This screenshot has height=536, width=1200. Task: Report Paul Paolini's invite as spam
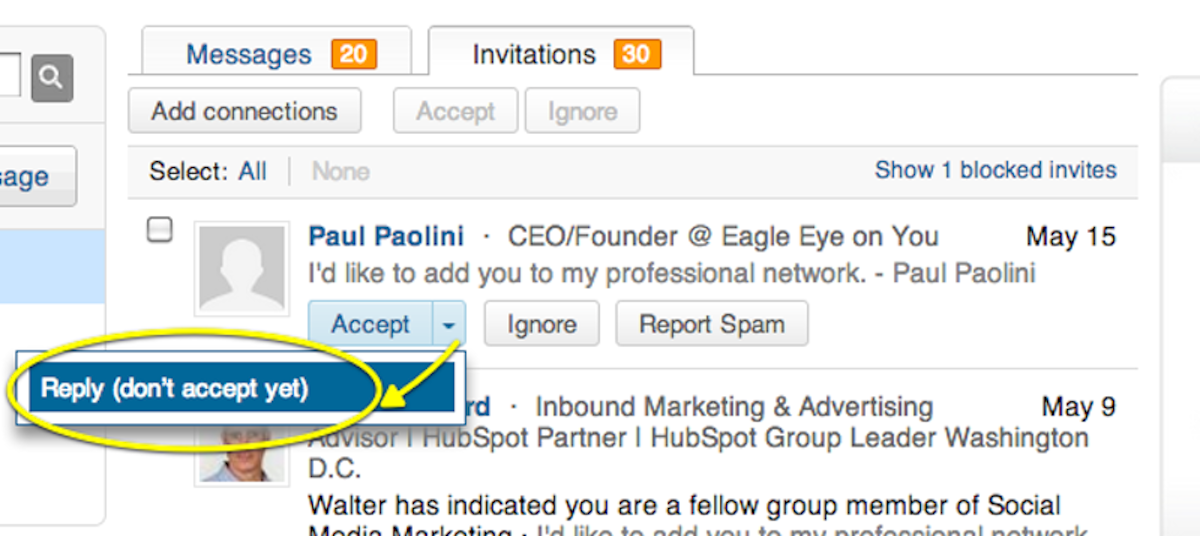pyautogui.click(x=712, y=325)
